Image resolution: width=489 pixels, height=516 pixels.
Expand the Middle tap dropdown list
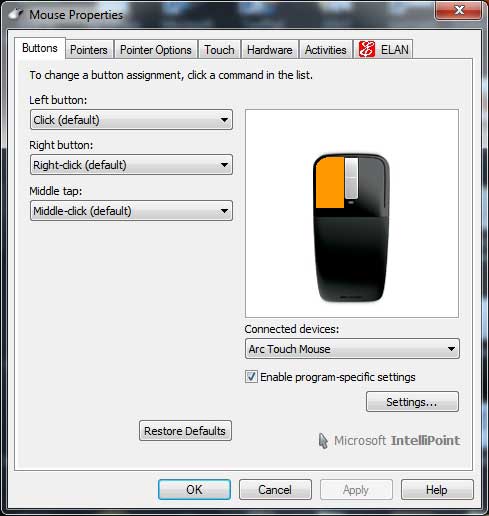pos(131,211)
